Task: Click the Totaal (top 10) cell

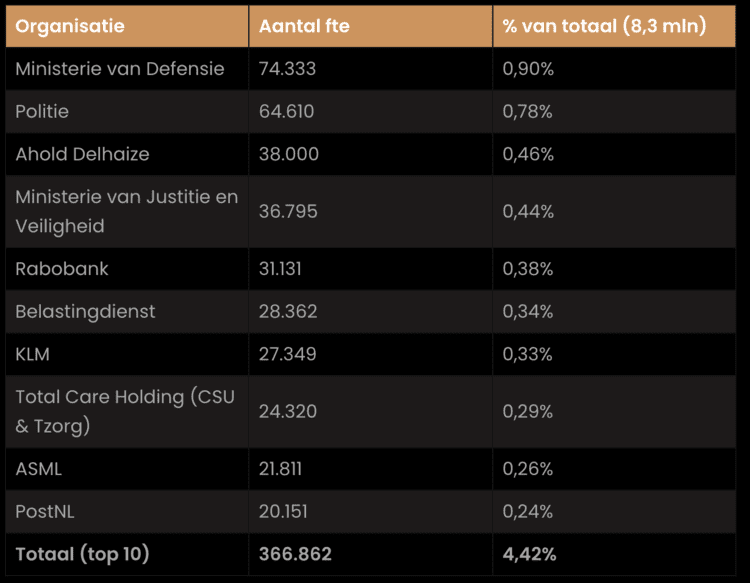Action: coord(82,554)
